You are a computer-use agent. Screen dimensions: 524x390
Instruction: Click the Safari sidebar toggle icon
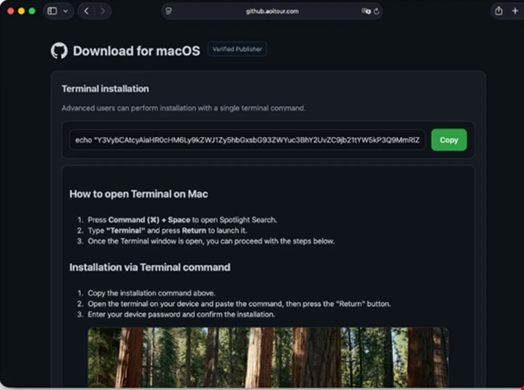[52, 11]
